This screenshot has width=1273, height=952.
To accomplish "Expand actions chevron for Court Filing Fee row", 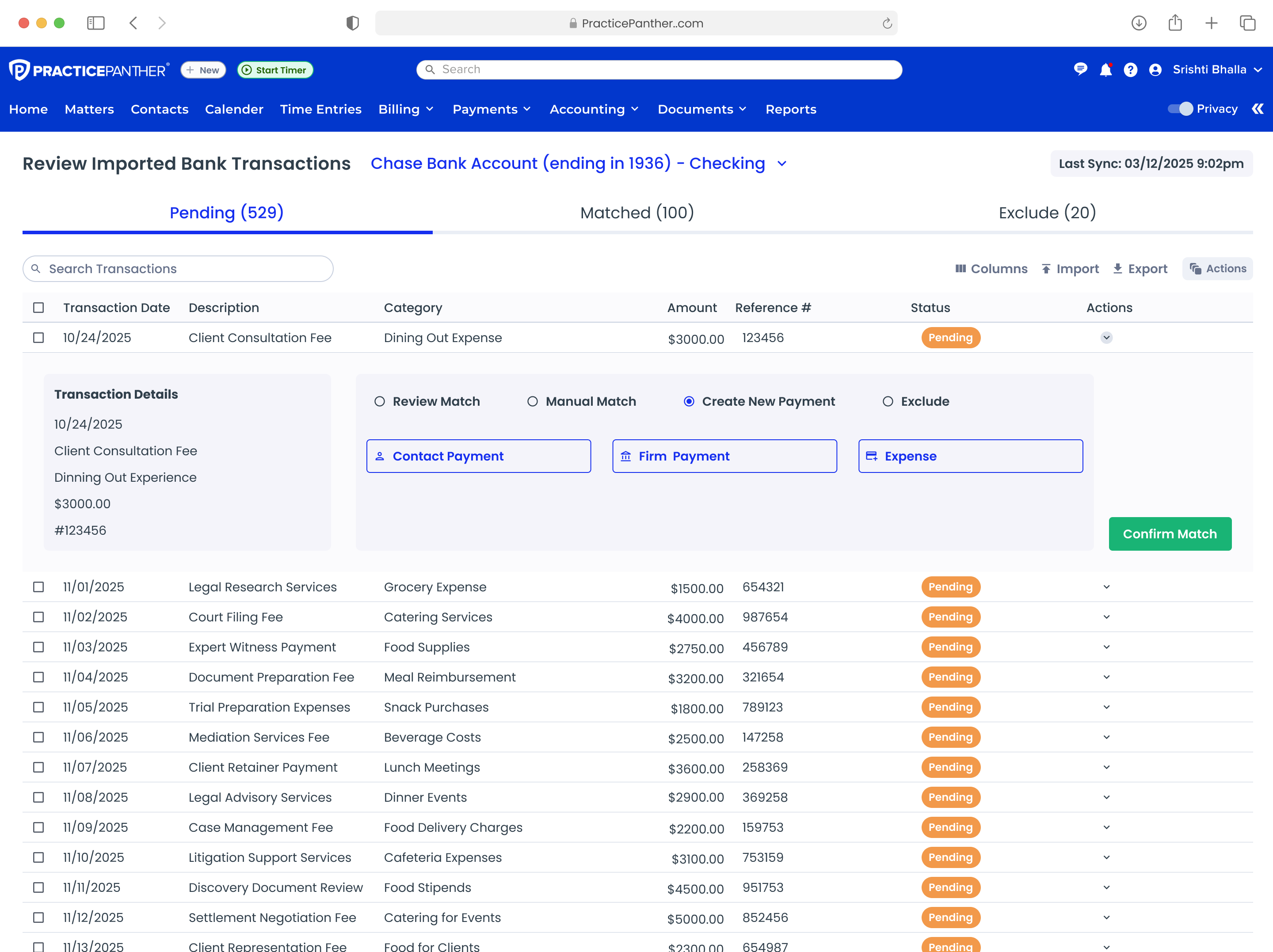I will (1106, 617).
